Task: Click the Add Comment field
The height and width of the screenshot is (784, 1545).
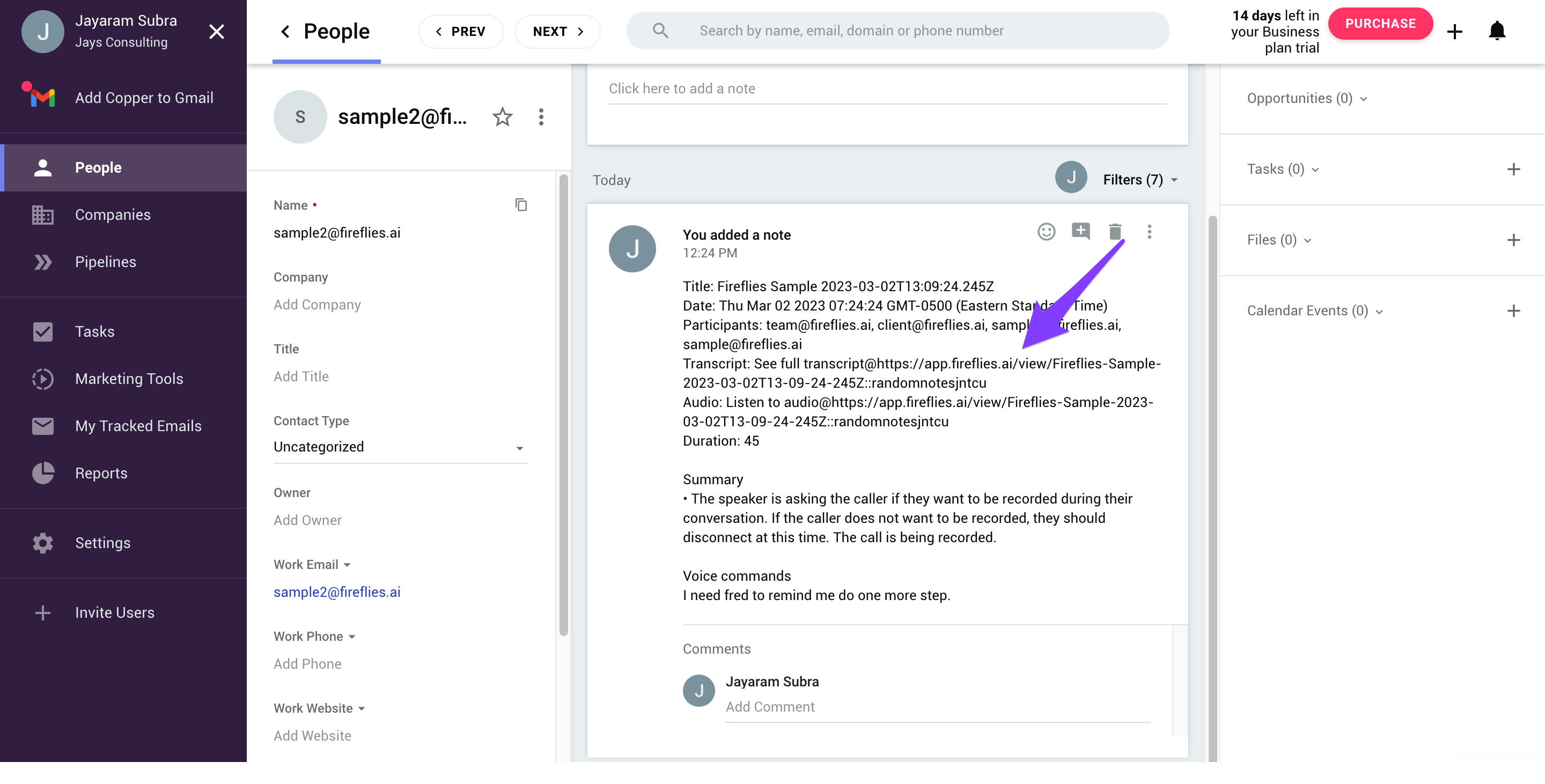Action: pyautogui.click(x=937, y=707)
